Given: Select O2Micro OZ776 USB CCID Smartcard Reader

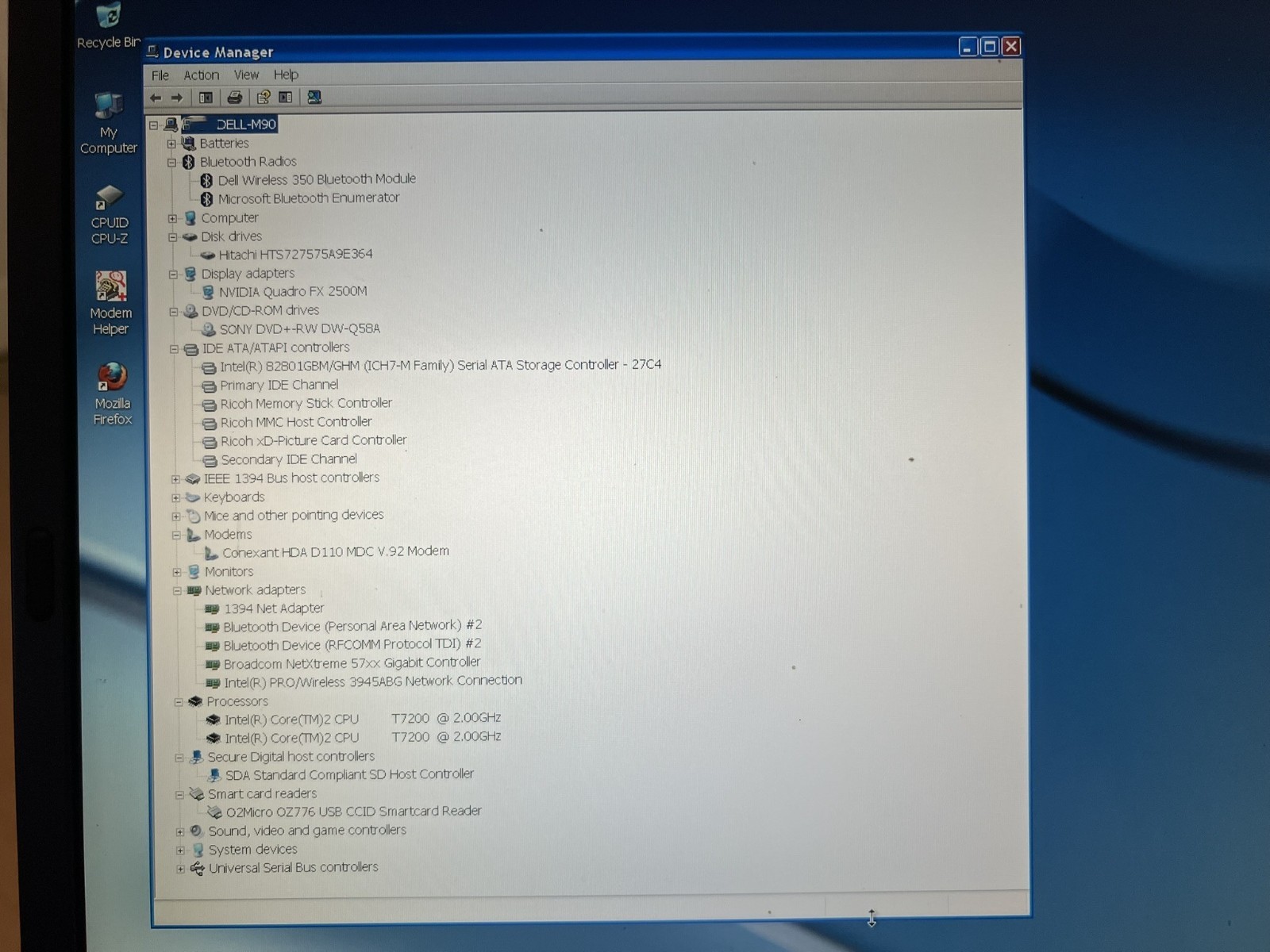Looking at the screenshot, I should (x=354, y=812).
